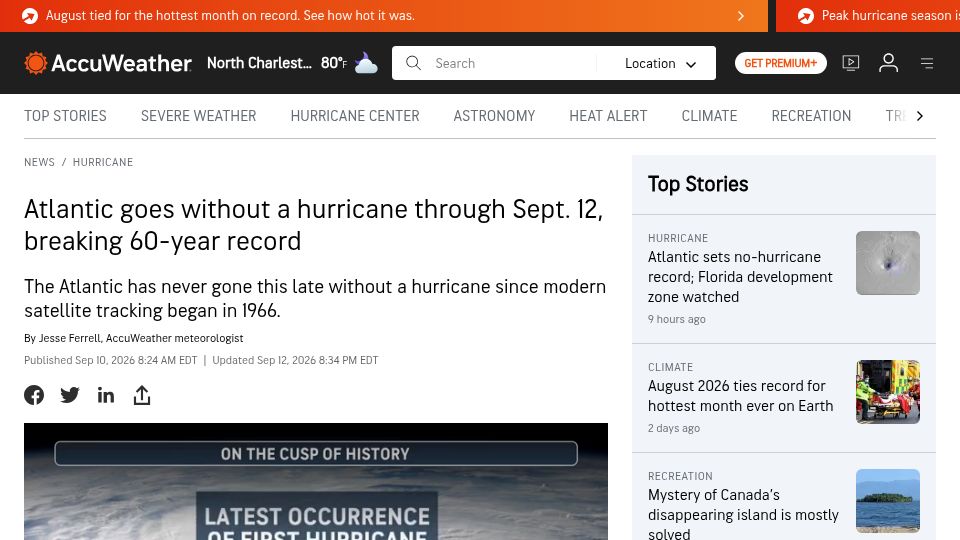Viewport: 960px width, 540px height.
Task: Open the user account profile icon
Action: [x=888, y=63]
